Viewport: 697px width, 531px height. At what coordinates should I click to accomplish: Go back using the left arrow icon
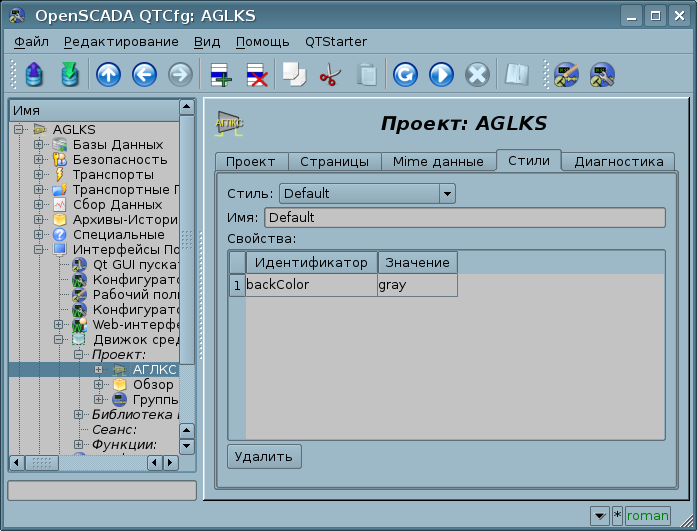144,74
